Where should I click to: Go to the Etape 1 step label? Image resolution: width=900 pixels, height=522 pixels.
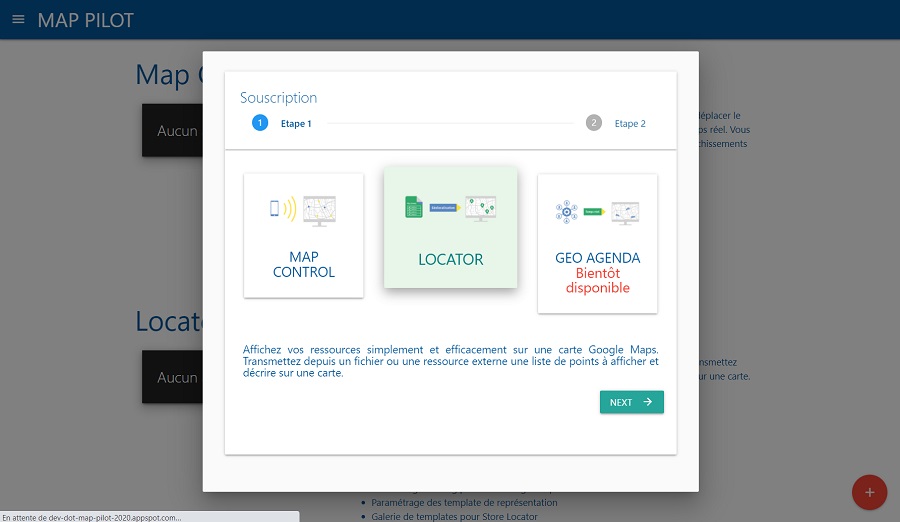(296, 124)
